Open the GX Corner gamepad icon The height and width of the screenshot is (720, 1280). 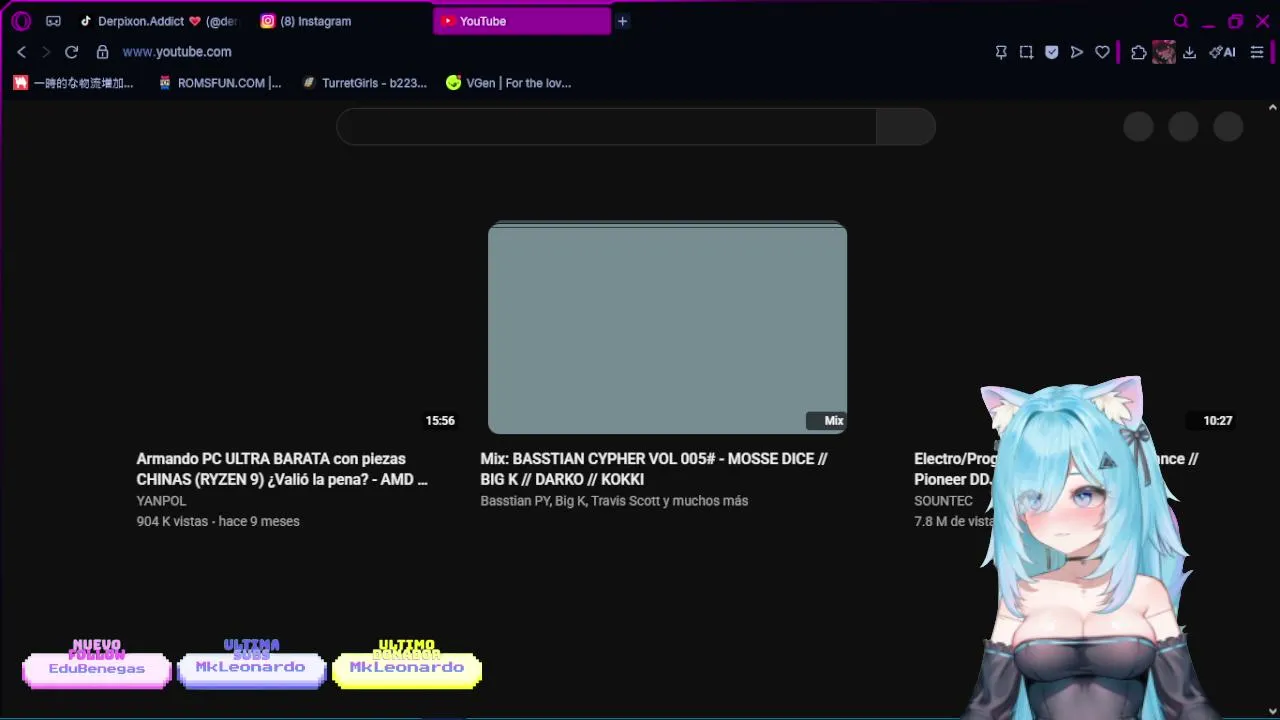point(53,21)
